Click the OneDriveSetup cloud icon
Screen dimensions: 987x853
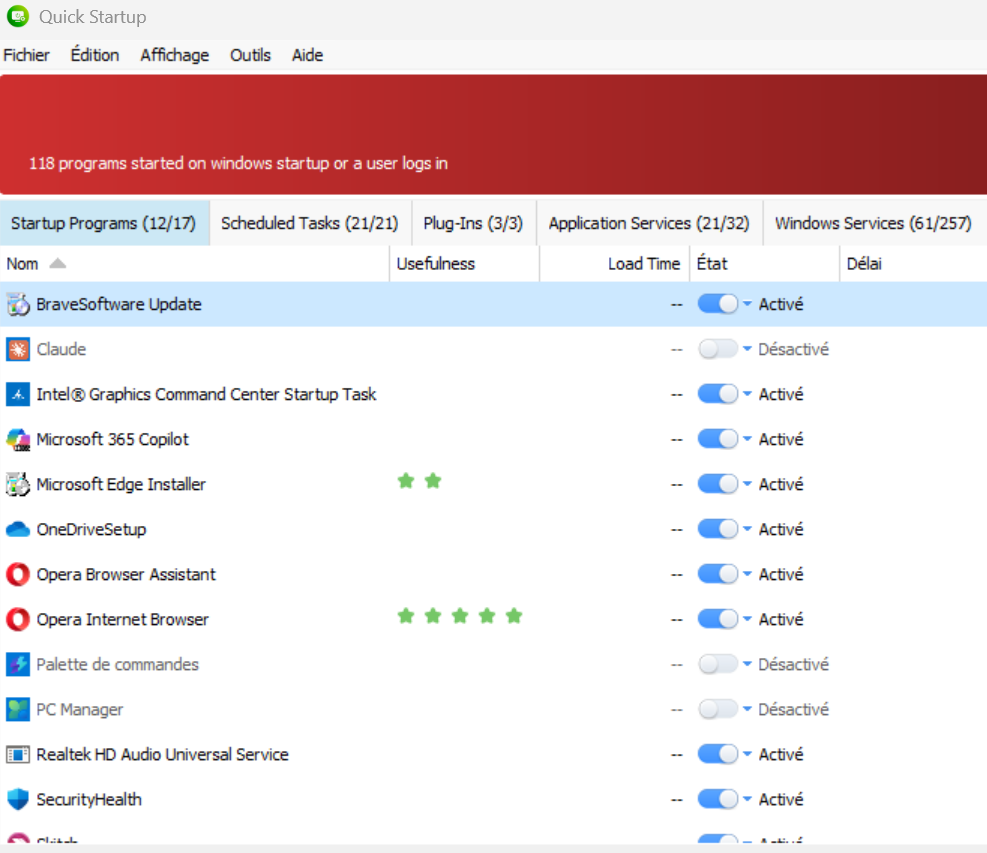click(x=18, y=529)
